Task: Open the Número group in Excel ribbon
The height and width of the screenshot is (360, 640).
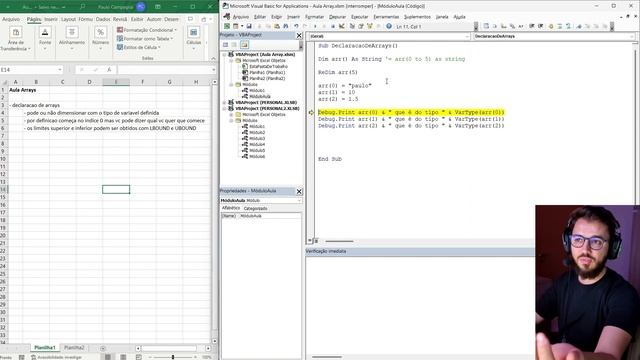Action: (x=100, y=39)
